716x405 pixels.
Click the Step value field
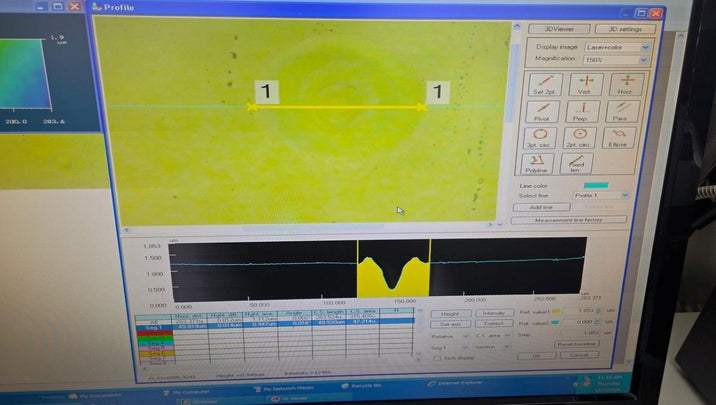[x=583, y=333]
